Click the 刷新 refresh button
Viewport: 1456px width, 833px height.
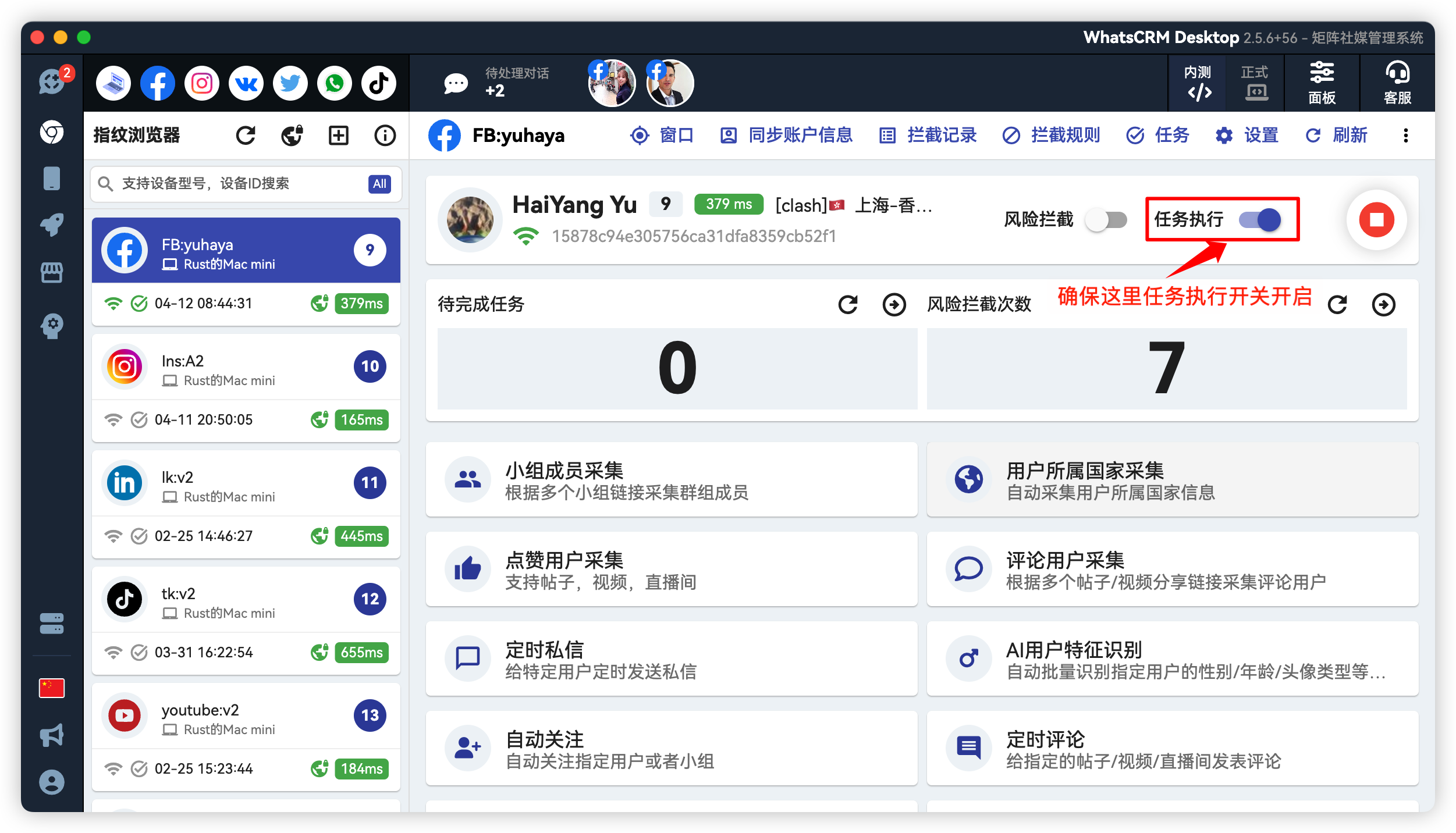(x=1336, y=136)
